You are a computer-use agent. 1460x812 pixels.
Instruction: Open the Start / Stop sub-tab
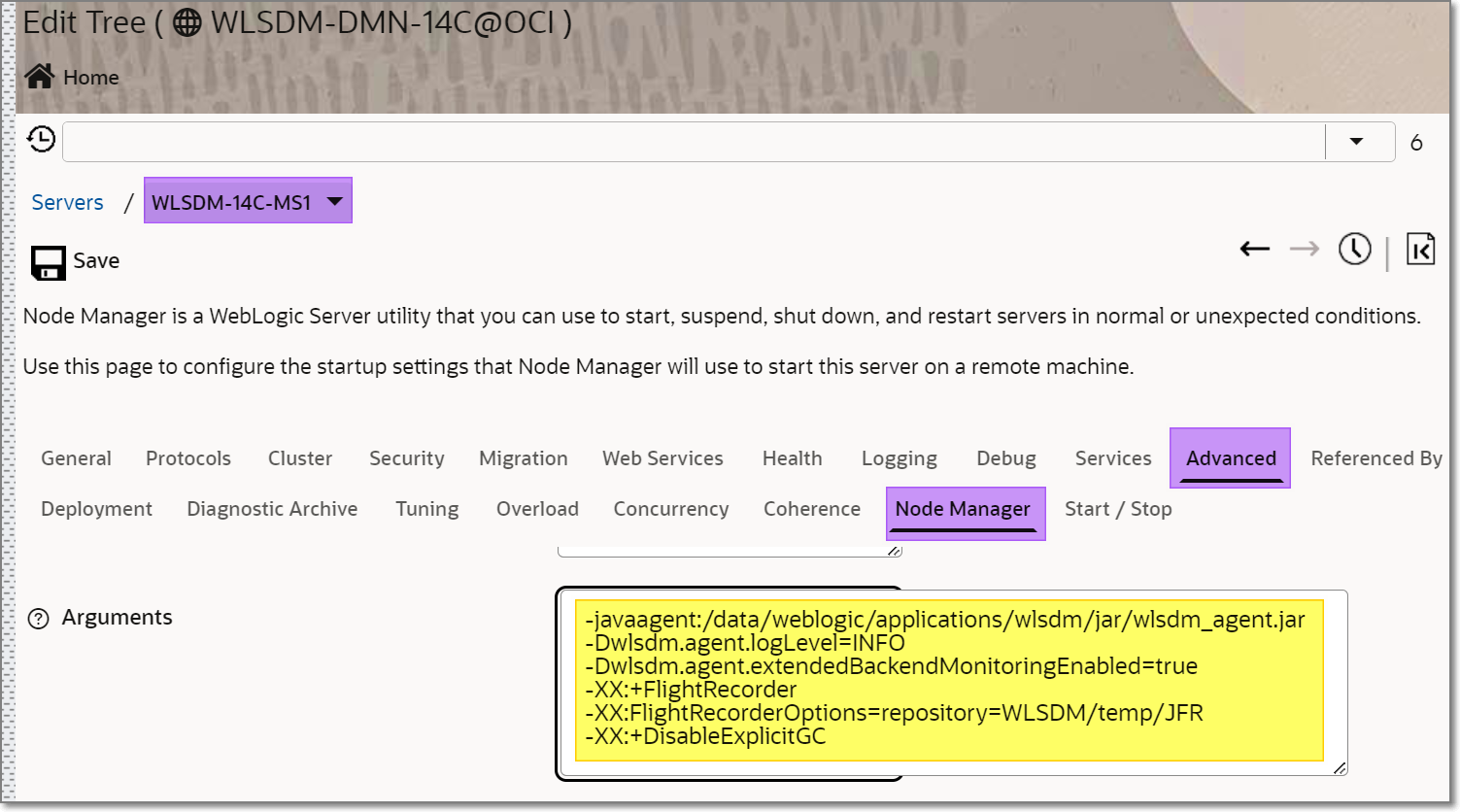(1118, 509)
